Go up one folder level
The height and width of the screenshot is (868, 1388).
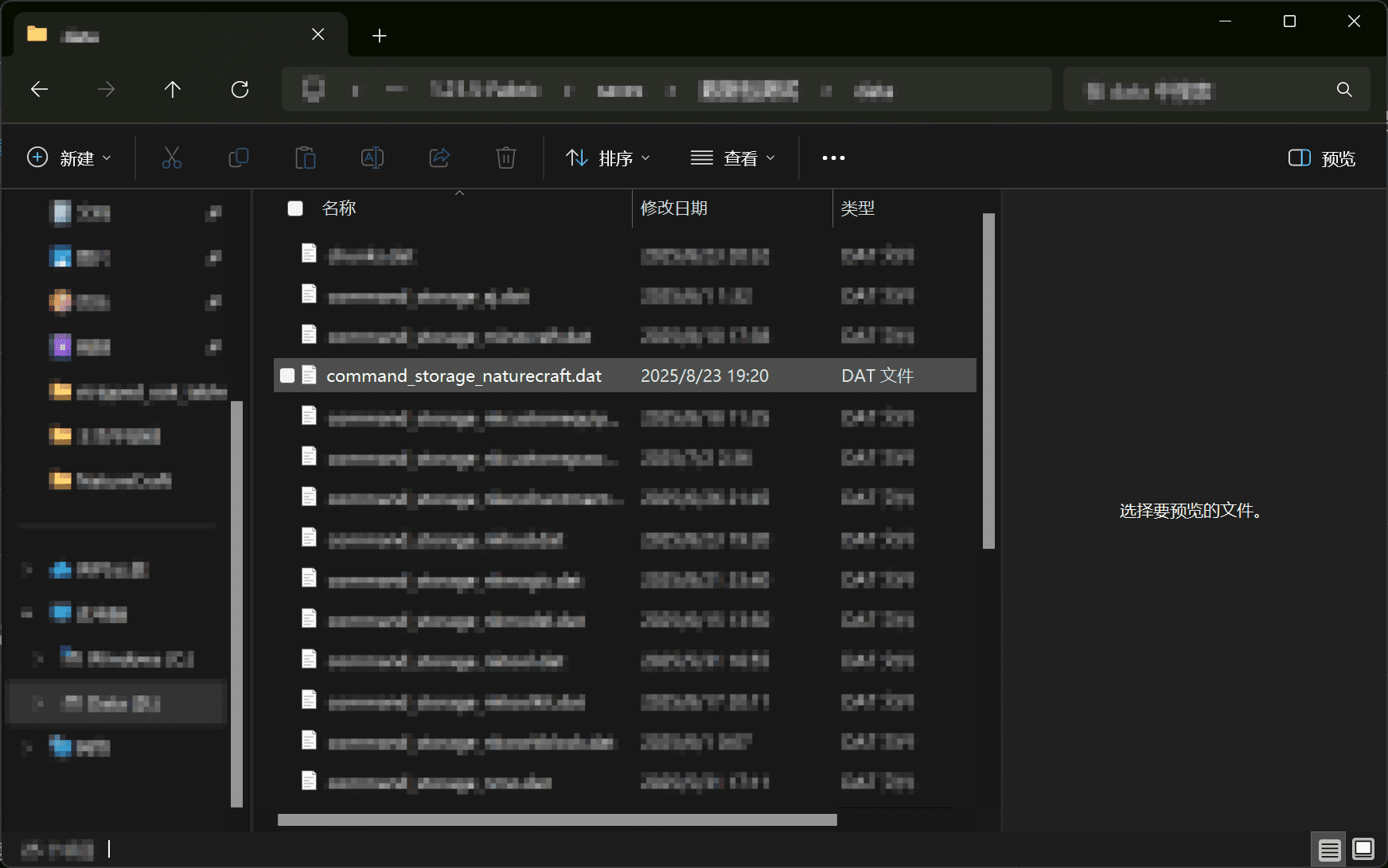pos(173,90)
